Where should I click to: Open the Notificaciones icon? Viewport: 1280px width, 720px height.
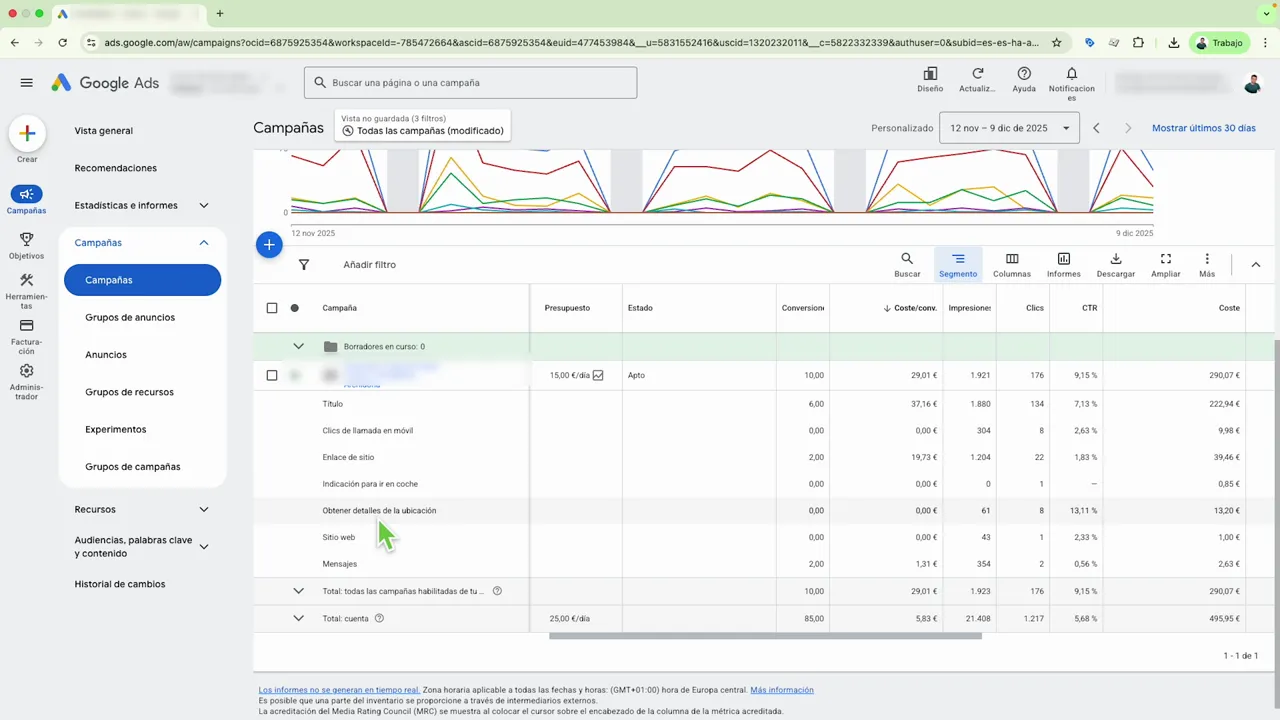(x=1071, y=75)
